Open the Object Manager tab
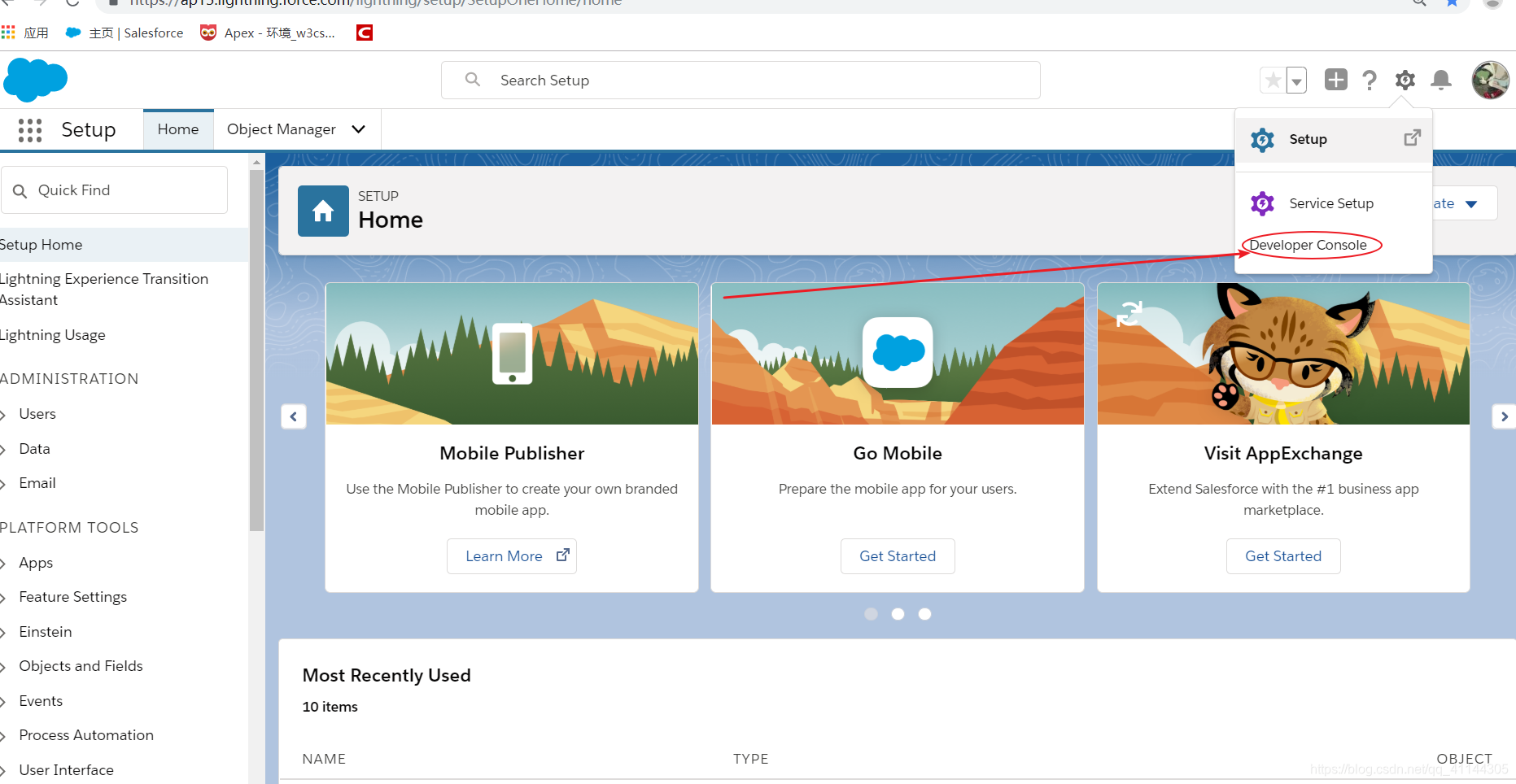The image size is (1516, 784). point(281,129)
